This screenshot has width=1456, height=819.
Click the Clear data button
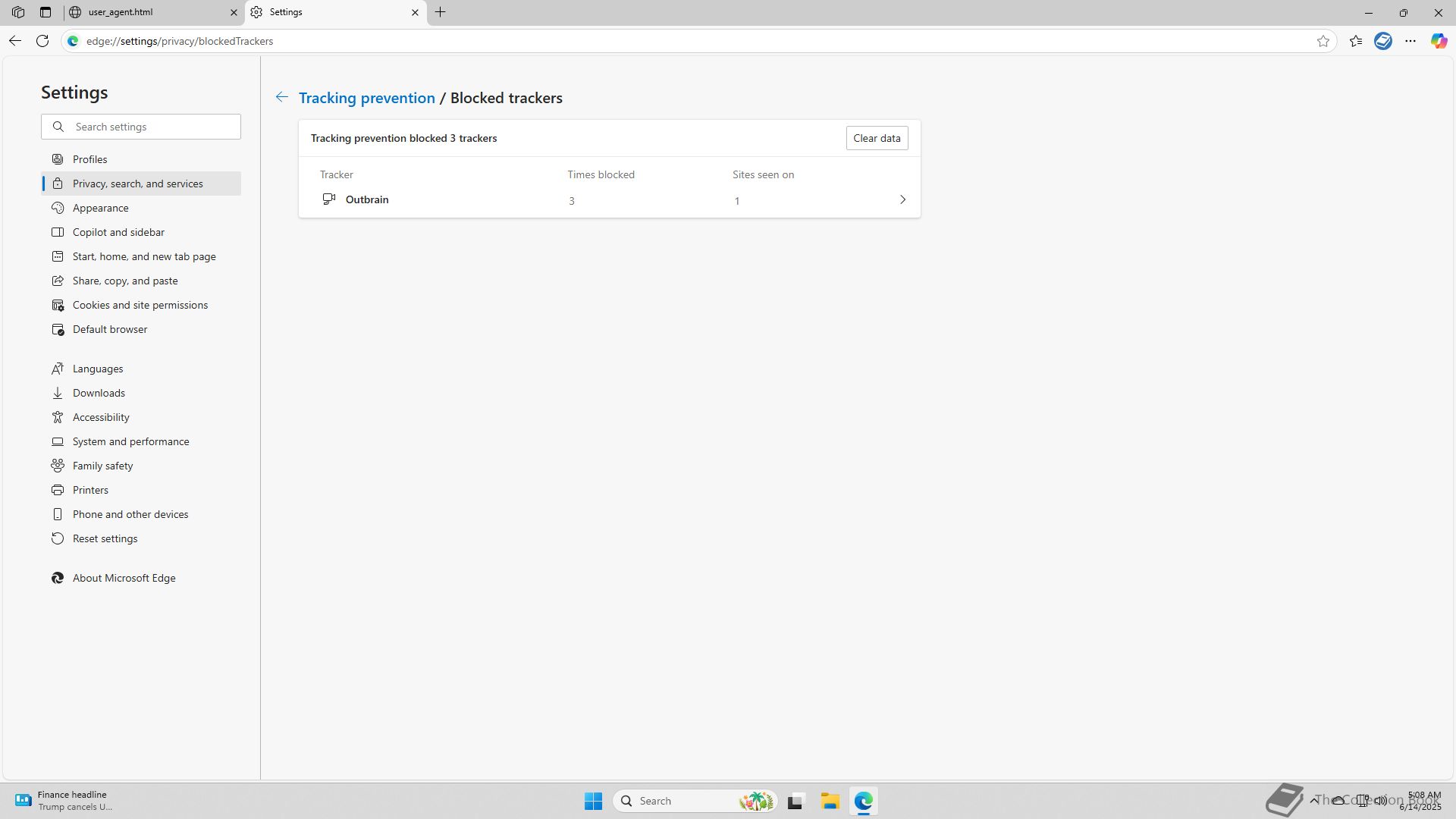(877, 138)
